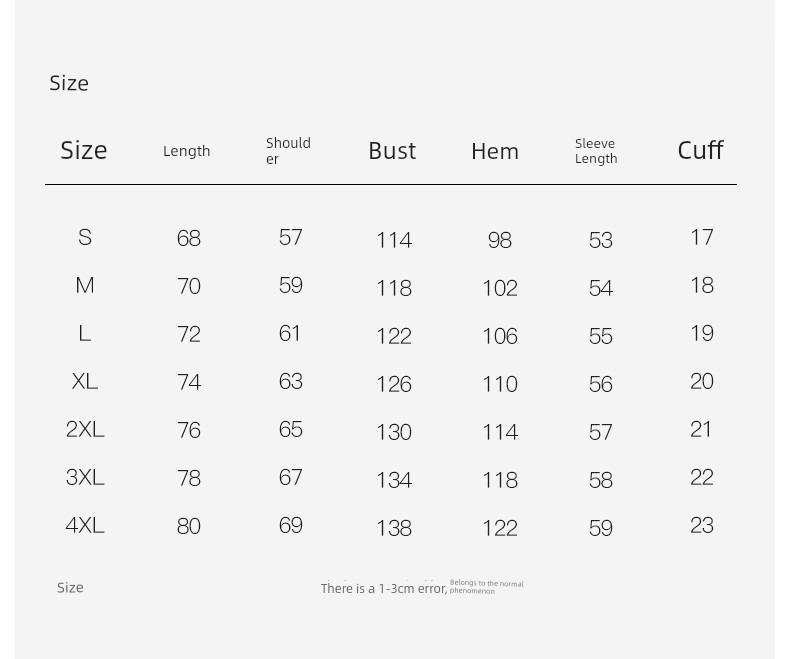This screenshot has height=659, width=790.
Task: Select the 3XL size row label
Action: coord(85,477)
